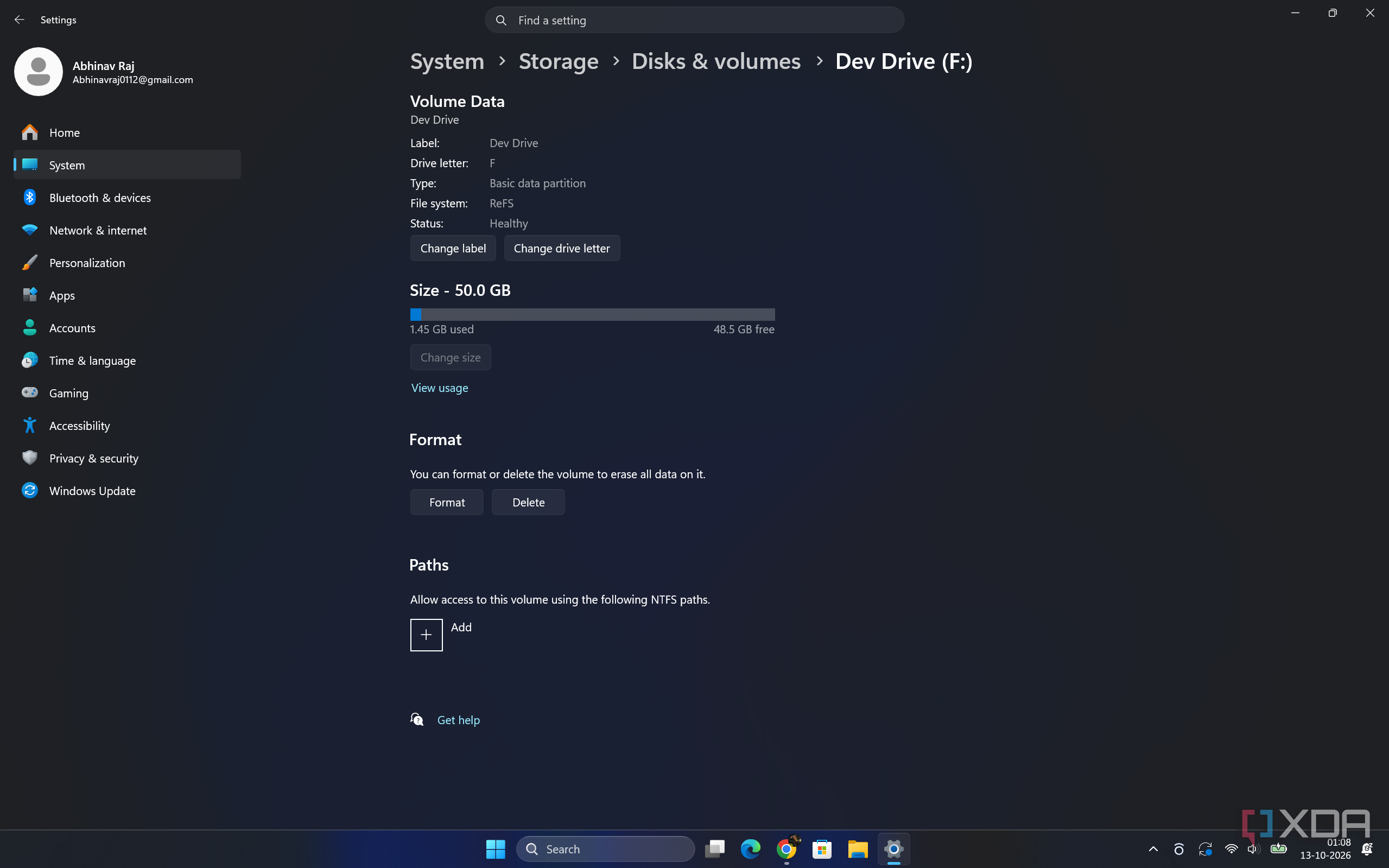The image size is (1389, 868).
Task: Click the Change drive letter button
Action: [x=561, y=248]
